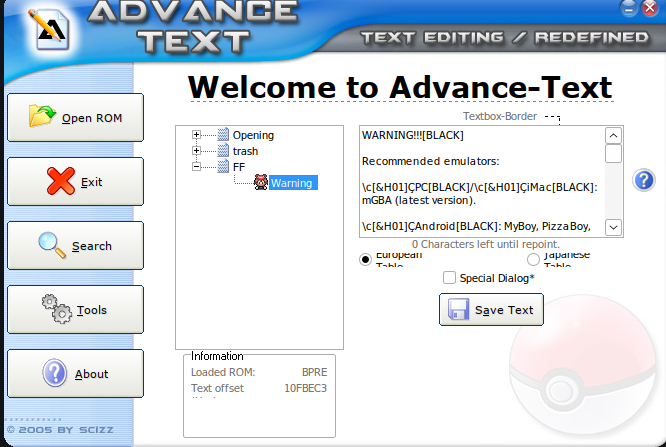The image size is (666, 447).
Task: Open the Search function
Action: click(x=76, y=246)
